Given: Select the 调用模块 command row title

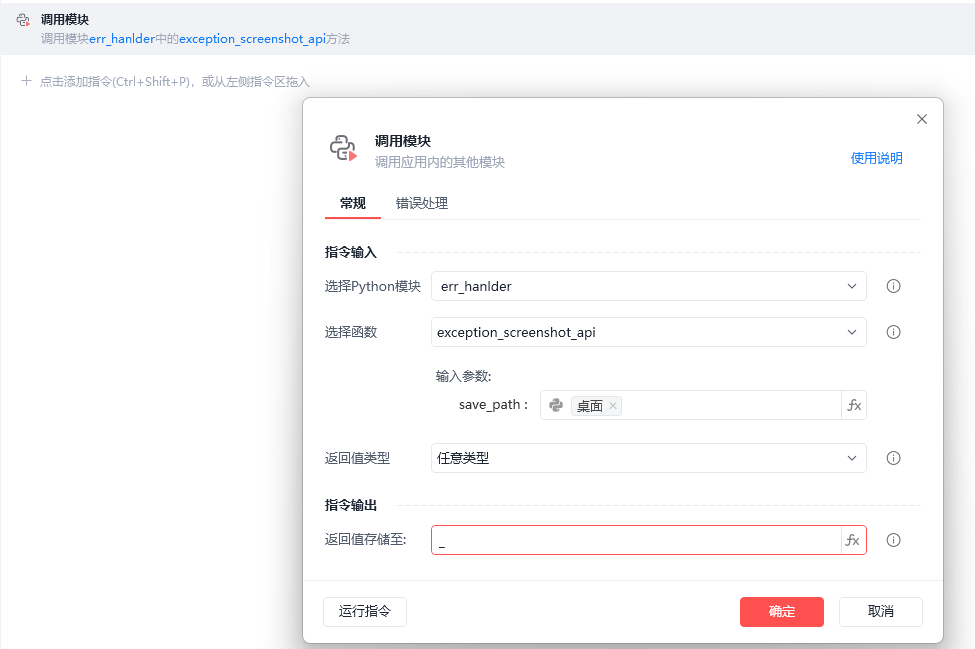Looking at the screenshot, I should click(x=65, y=20).
